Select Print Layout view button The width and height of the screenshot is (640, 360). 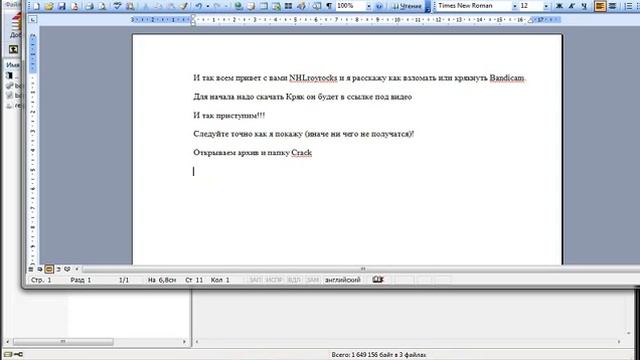click(x=49, y=269)
